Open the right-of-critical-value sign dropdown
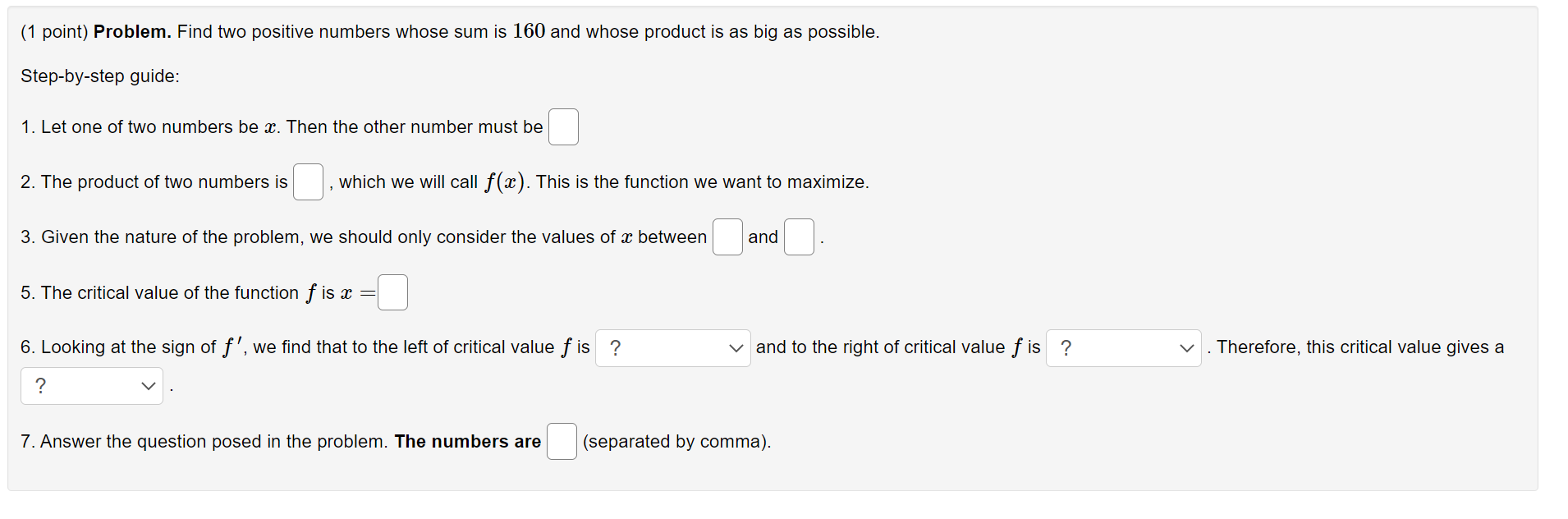 [1123, 347]
